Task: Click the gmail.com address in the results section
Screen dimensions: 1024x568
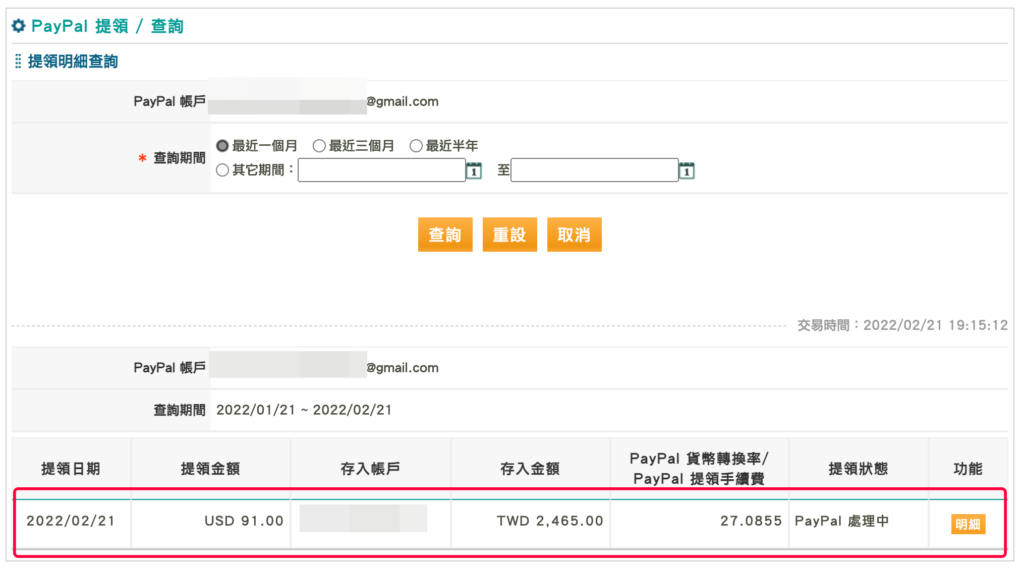Action: 402,368
